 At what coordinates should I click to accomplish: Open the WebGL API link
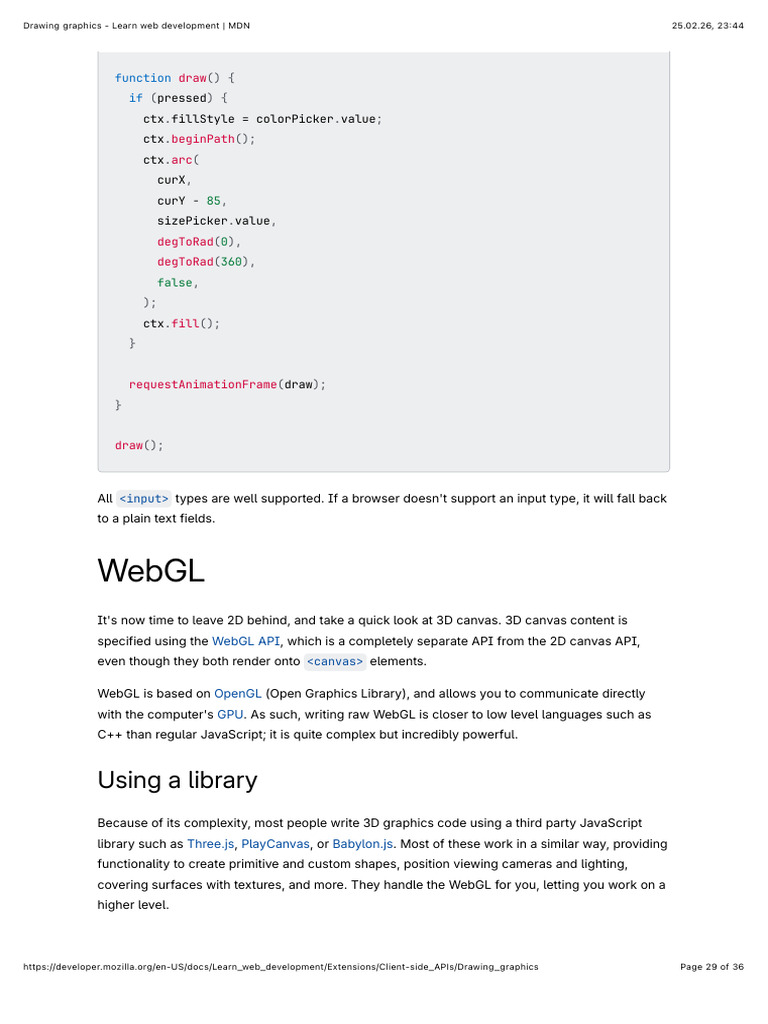click(x=246, y=641)
